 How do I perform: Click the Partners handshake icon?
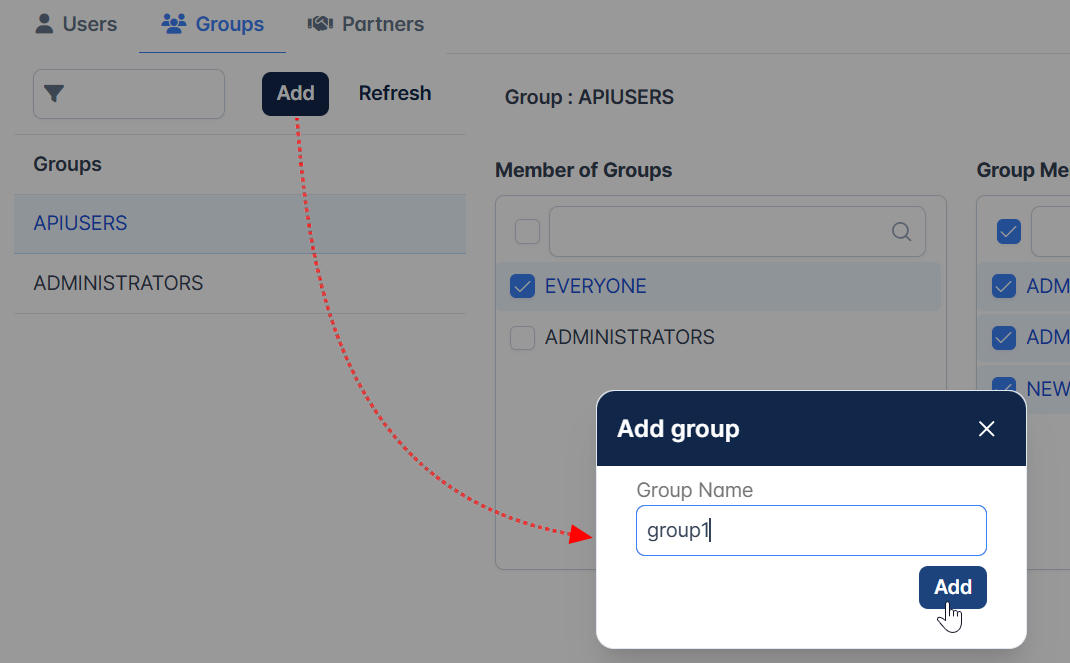320,24
